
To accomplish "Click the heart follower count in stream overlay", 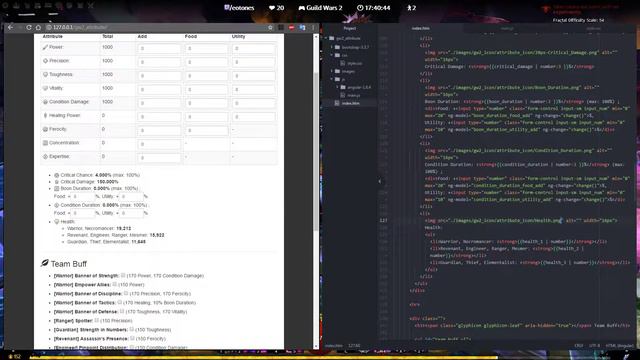I will tap(276, 8).
